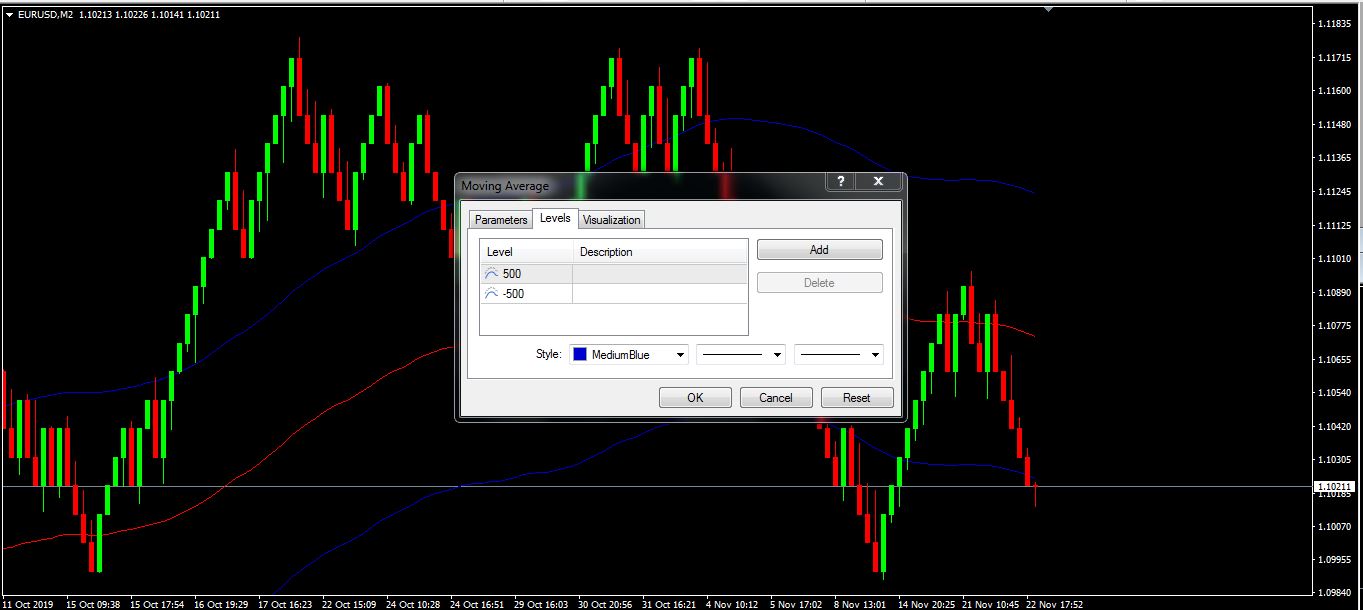
Task: Click the 1.10890 price axis label
Action: coord(1334,292)
